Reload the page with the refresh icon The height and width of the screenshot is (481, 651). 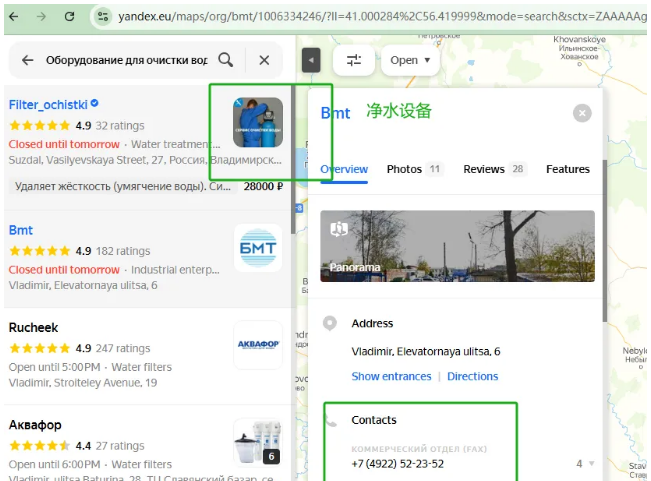69,16
